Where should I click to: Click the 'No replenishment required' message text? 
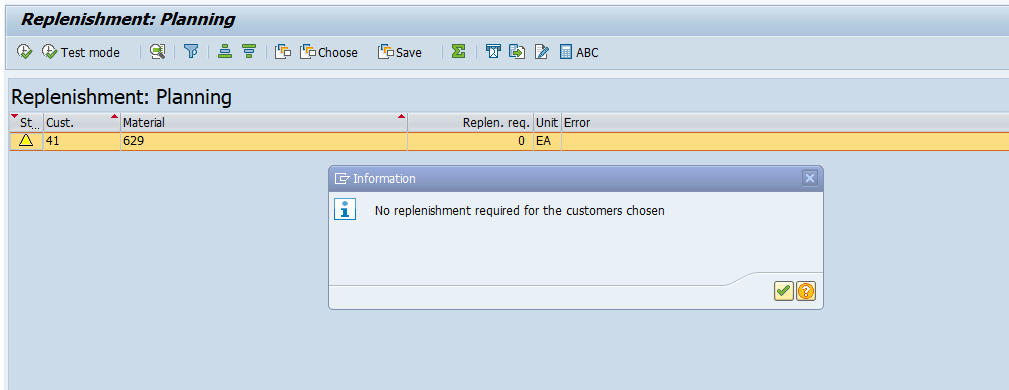click(519, 210)
